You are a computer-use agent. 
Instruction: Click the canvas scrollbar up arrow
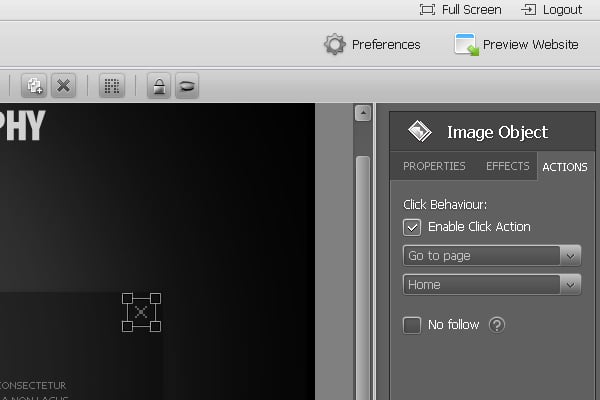(x=363, y=114)
